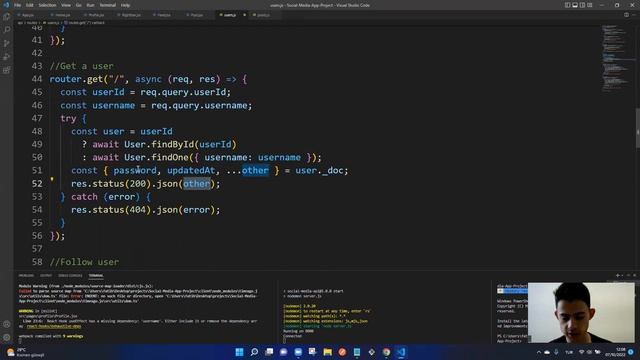Viewport: 640px width, 360px height.
Task: Open Windows taskbar Search
Action: click(x=254, y=352)
